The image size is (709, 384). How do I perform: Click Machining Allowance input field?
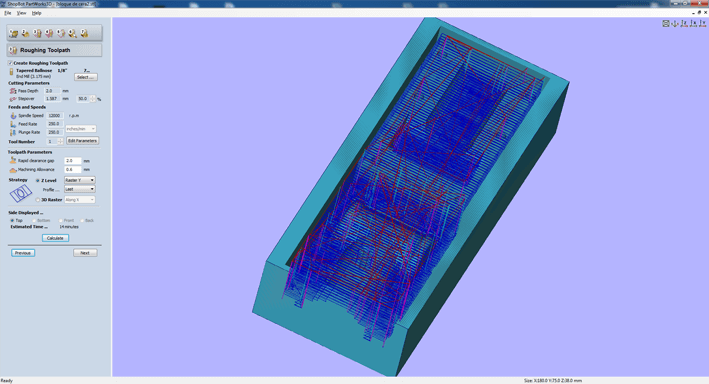click(x=72, y=170)
